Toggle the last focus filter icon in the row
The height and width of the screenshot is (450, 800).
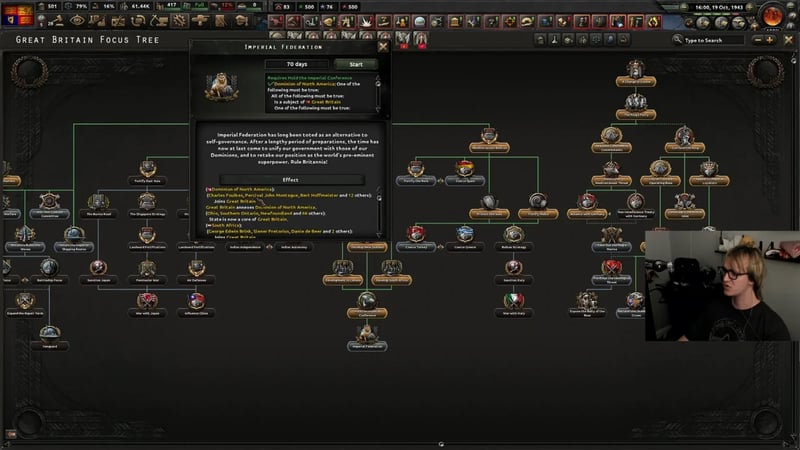(x=623, y=40)
